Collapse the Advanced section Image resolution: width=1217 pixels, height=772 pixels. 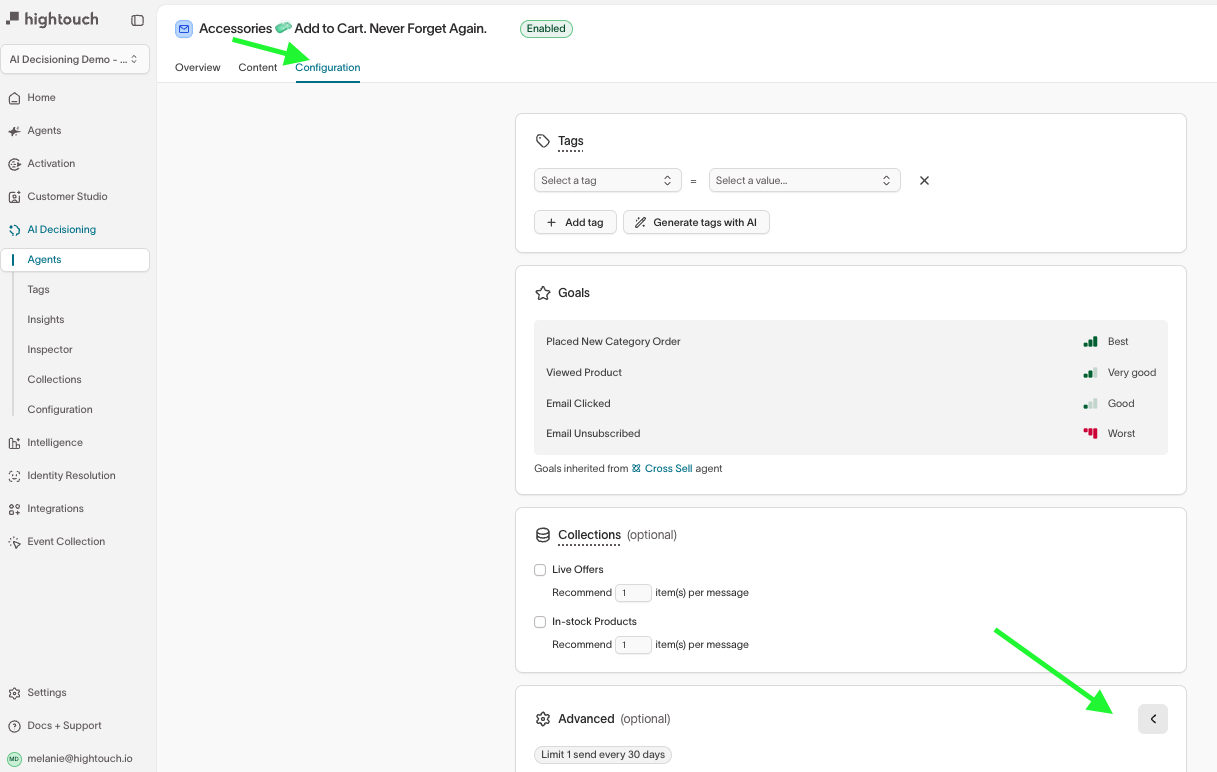coord(1152,718)
